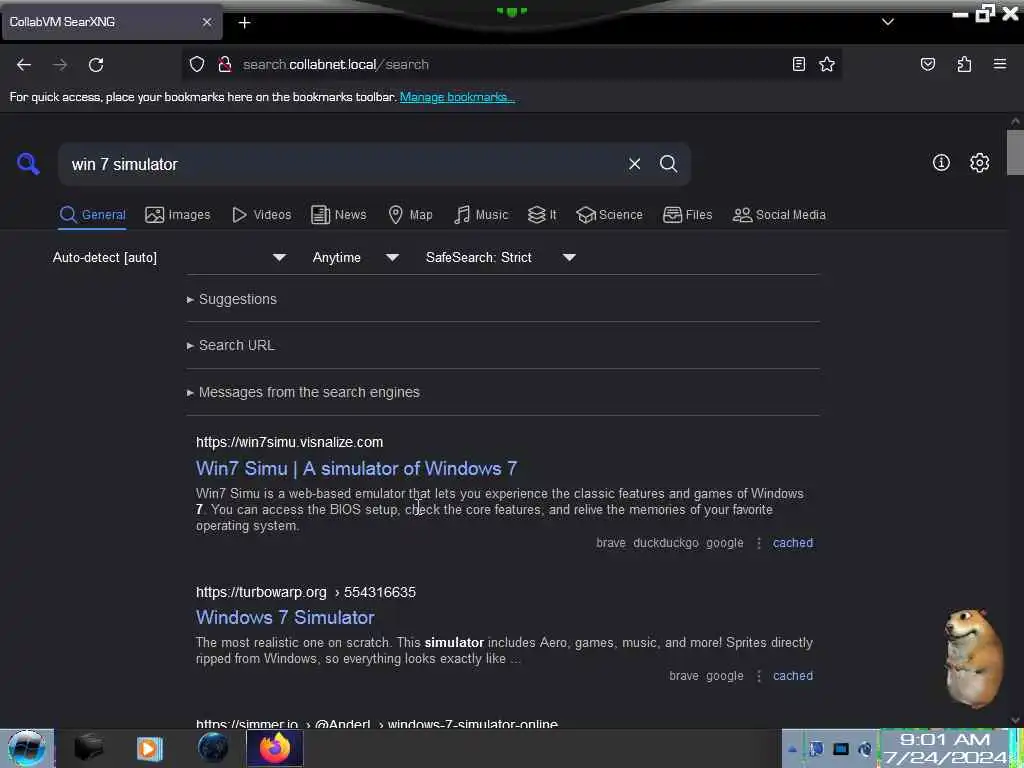1024x768 pixels.
Task: Switch to the Music tab
Action: point(481,215)
